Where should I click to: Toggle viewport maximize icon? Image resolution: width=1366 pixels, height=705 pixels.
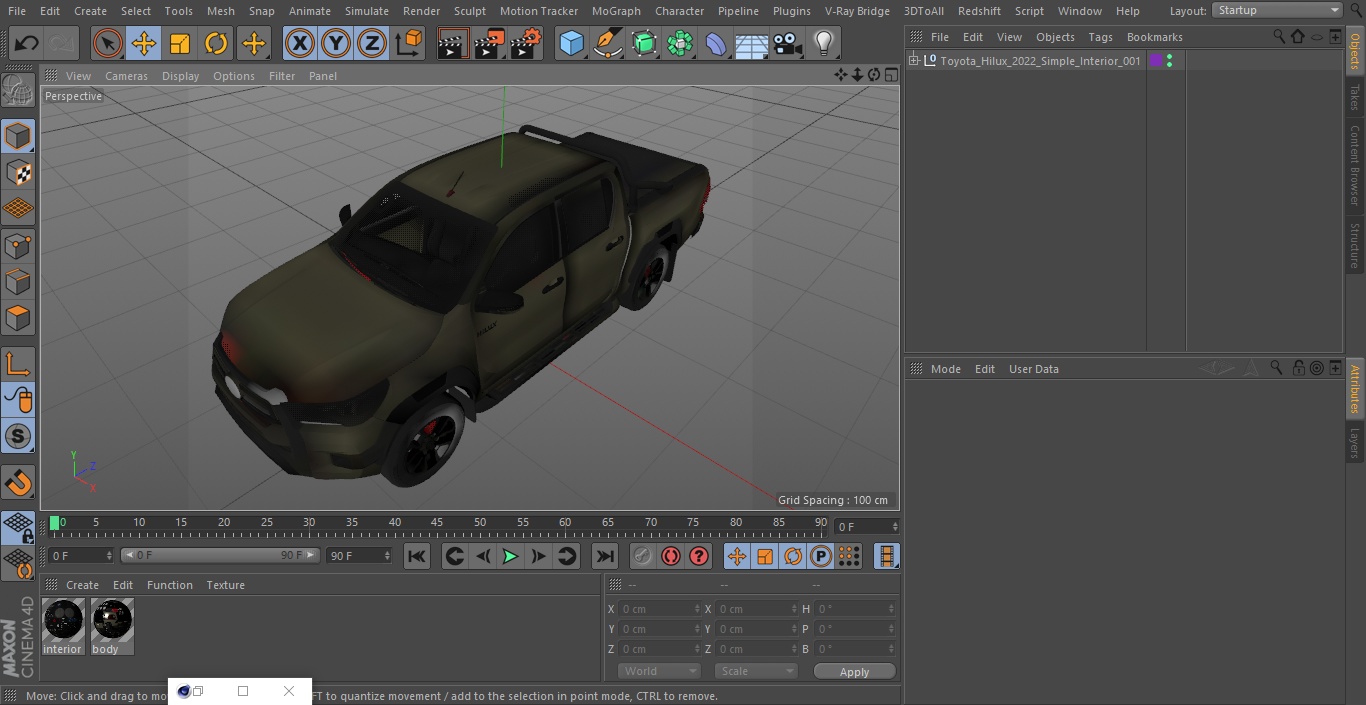890,75
